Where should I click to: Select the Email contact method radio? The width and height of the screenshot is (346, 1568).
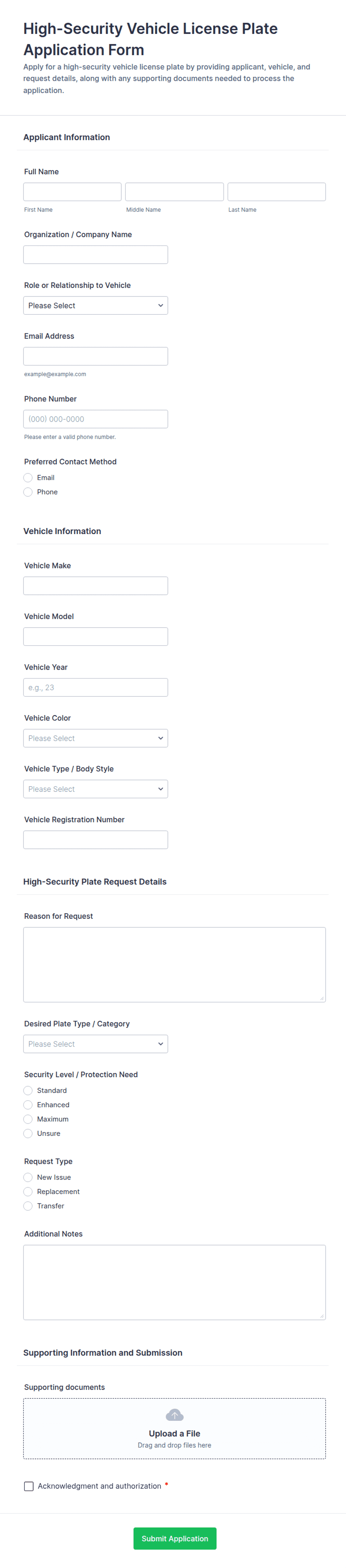coord(28,478)
